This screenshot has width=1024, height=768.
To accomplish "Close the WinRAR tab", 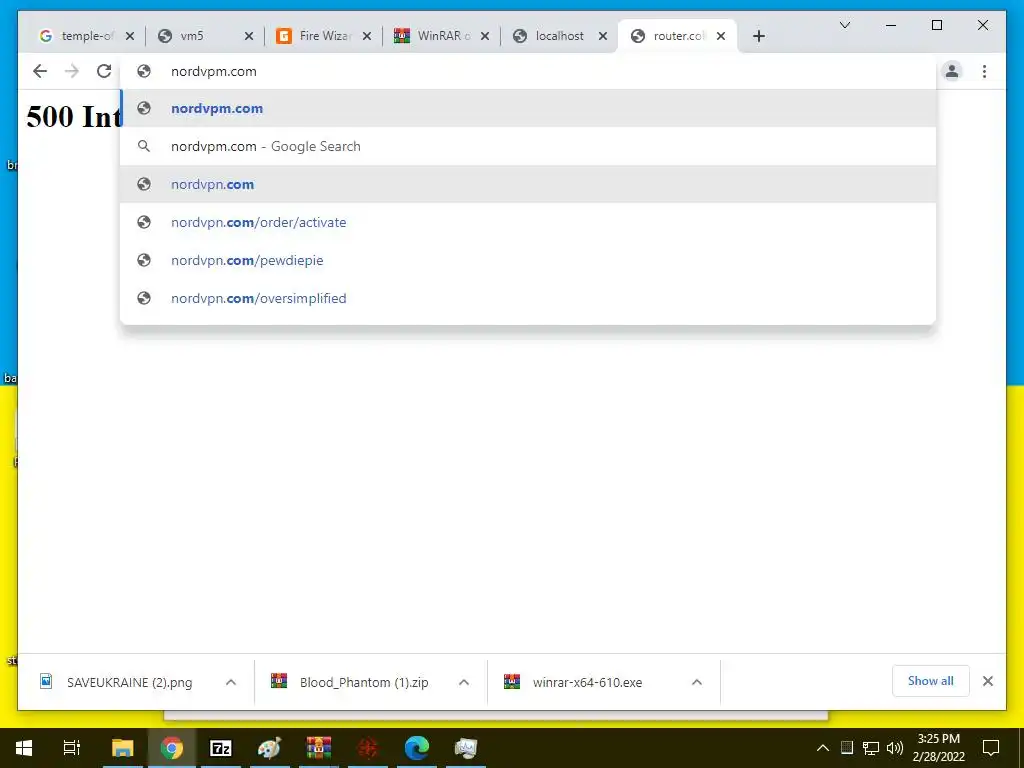I will click(485, 36).
